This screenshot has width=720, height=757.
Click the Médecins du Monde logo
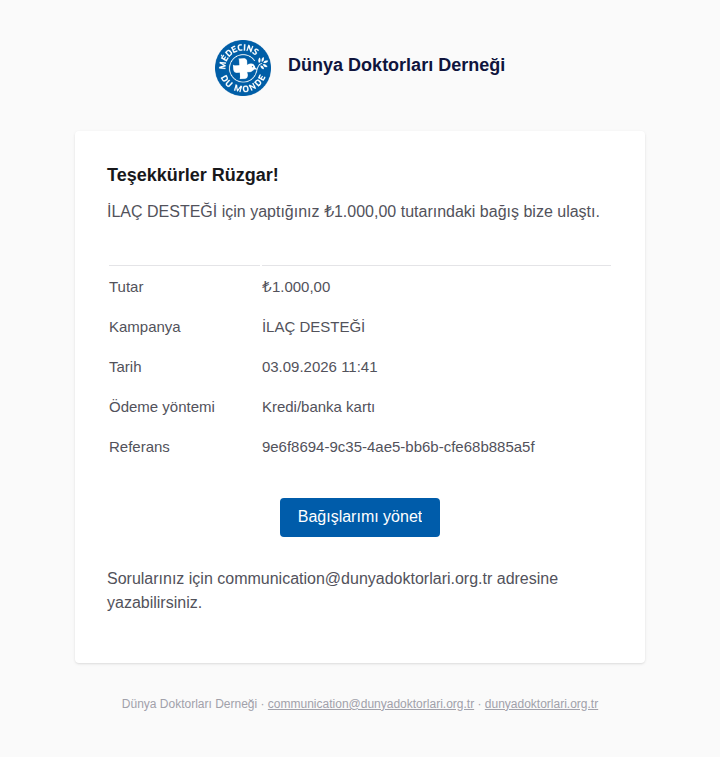pyautogui.click(x=243, y=68)
